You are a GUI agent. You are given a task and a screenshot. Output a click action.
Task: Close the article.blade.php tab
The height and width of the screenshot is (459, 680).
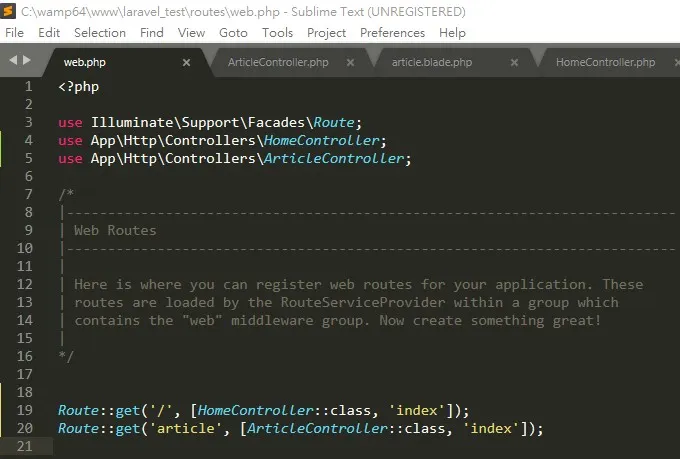pos(514,62)
